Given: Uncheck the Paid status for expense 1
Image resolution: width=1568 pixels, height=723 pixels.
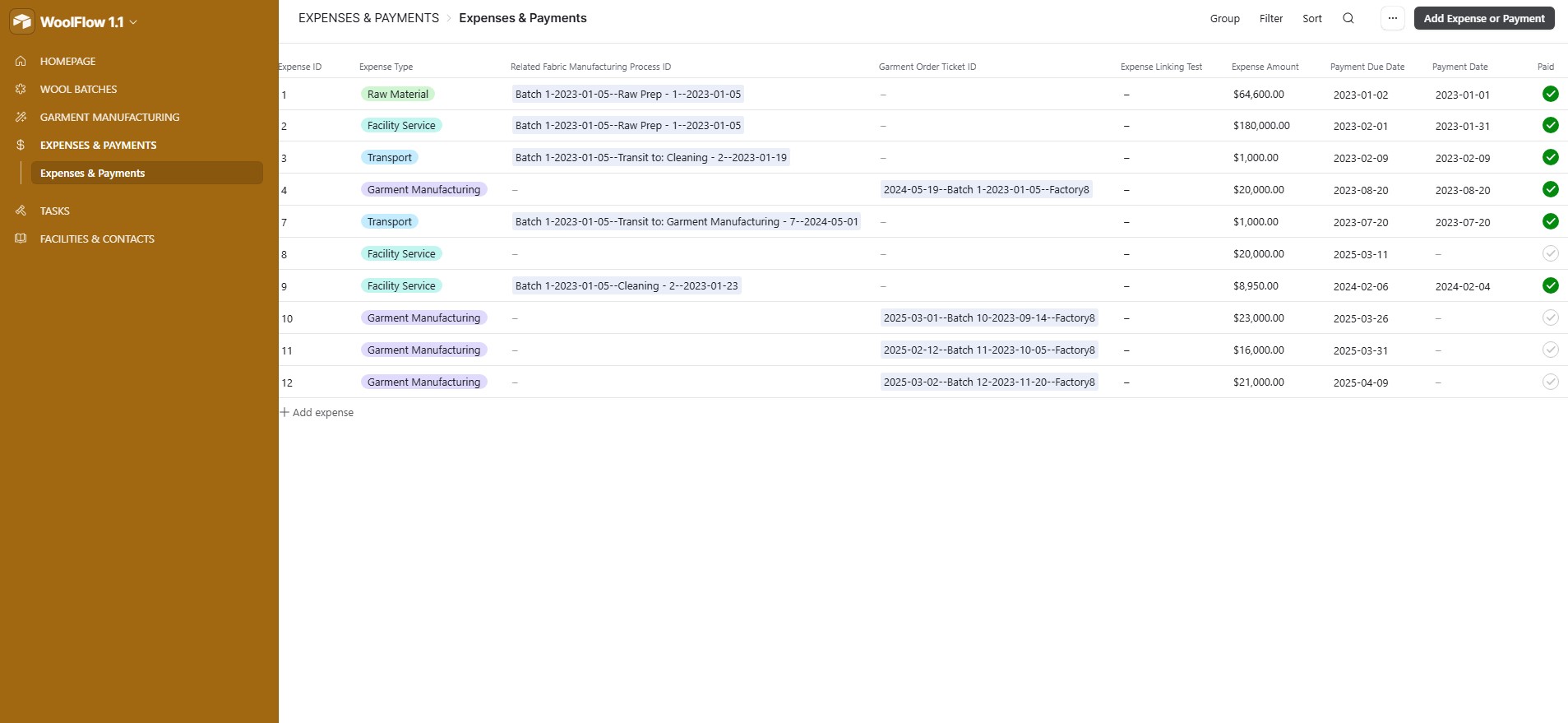Looking at the screenshot, I should (1550, 94).
